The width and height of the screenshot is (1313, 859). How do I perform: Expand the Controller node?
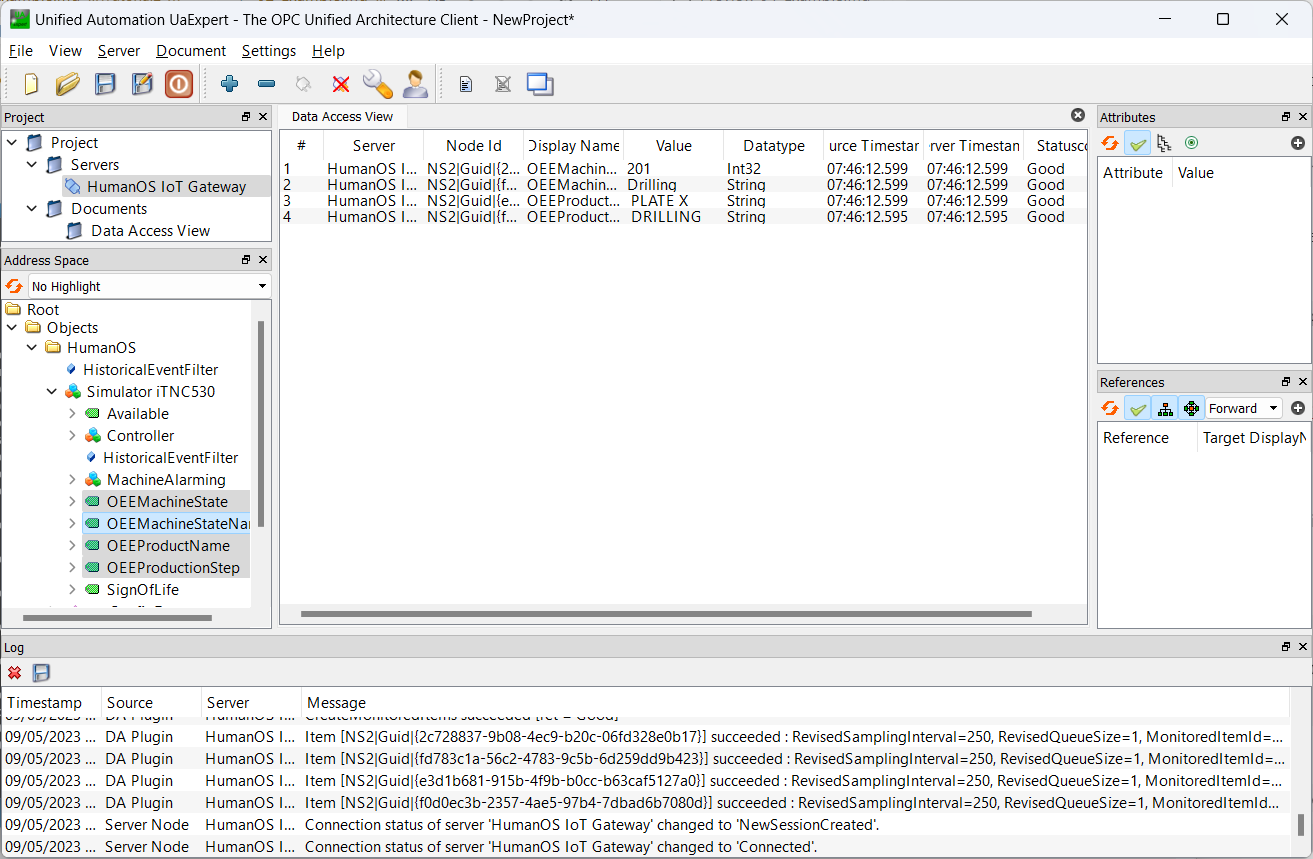(72, 436)
